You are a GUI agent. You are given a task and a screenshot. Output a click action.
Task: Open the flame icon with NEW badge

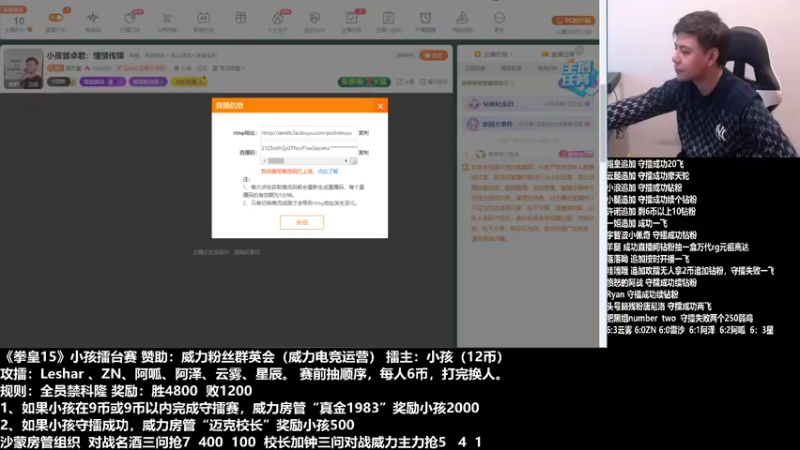pyautogui.click(x=278, y=19)
